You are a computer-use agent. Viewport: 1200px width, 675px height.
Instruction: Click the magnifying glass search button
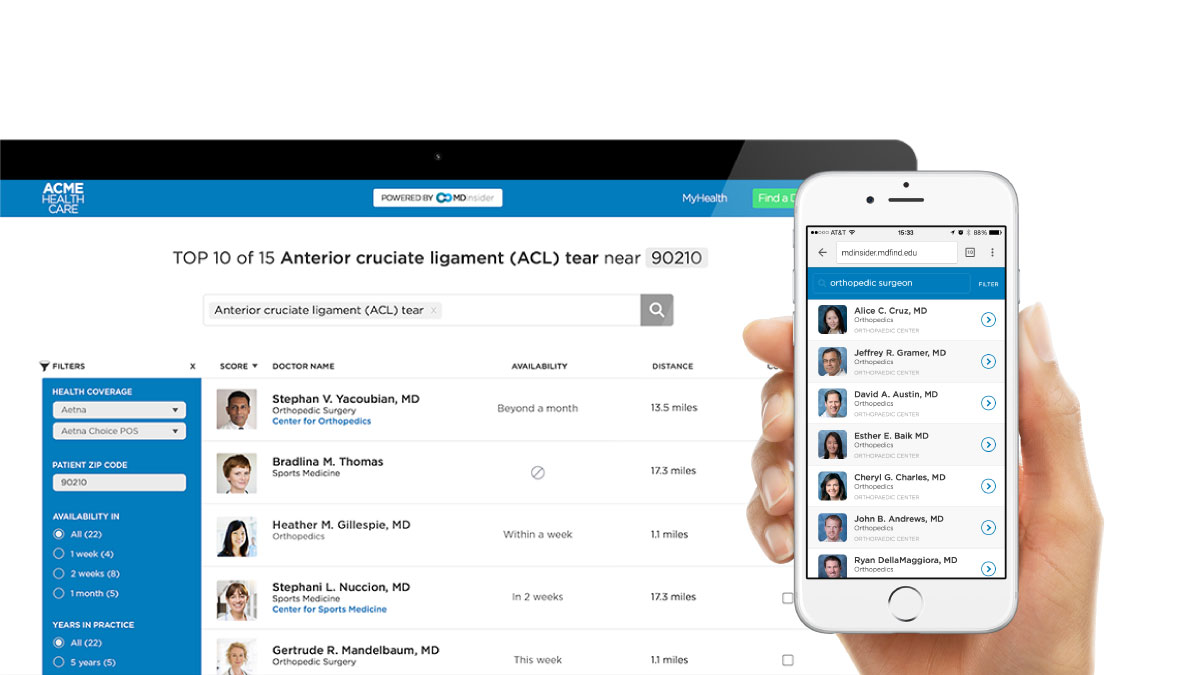tap(656, 310)
